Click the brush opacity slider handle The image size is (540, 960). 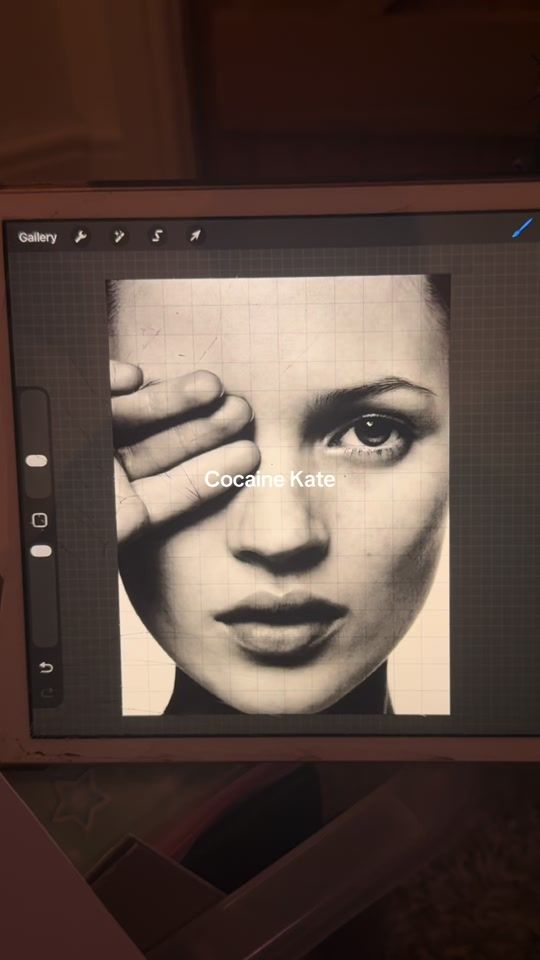pyautogui.click(x=41, y=551)
